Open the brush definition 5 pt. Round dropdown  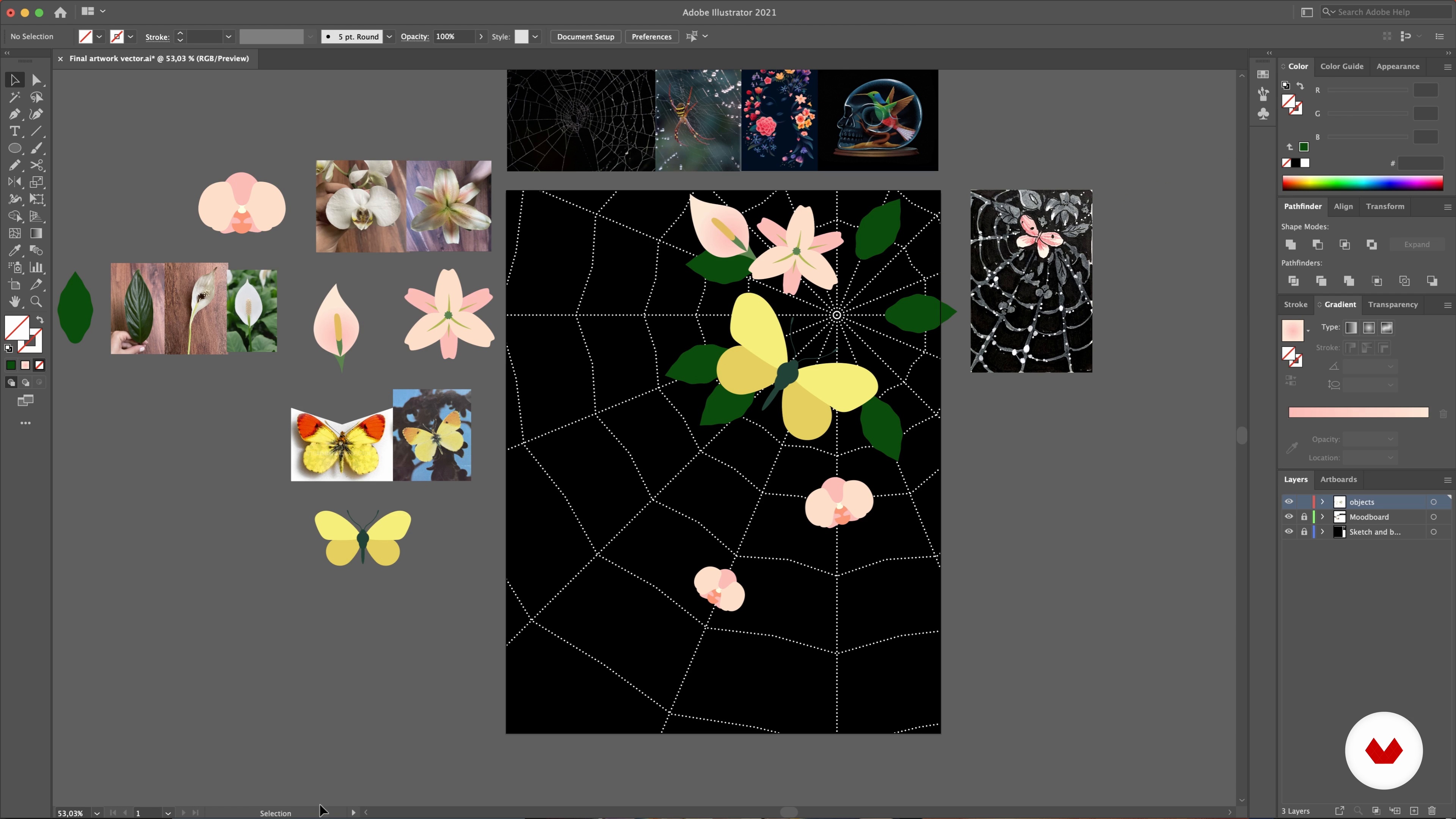[x=389, y=37]
